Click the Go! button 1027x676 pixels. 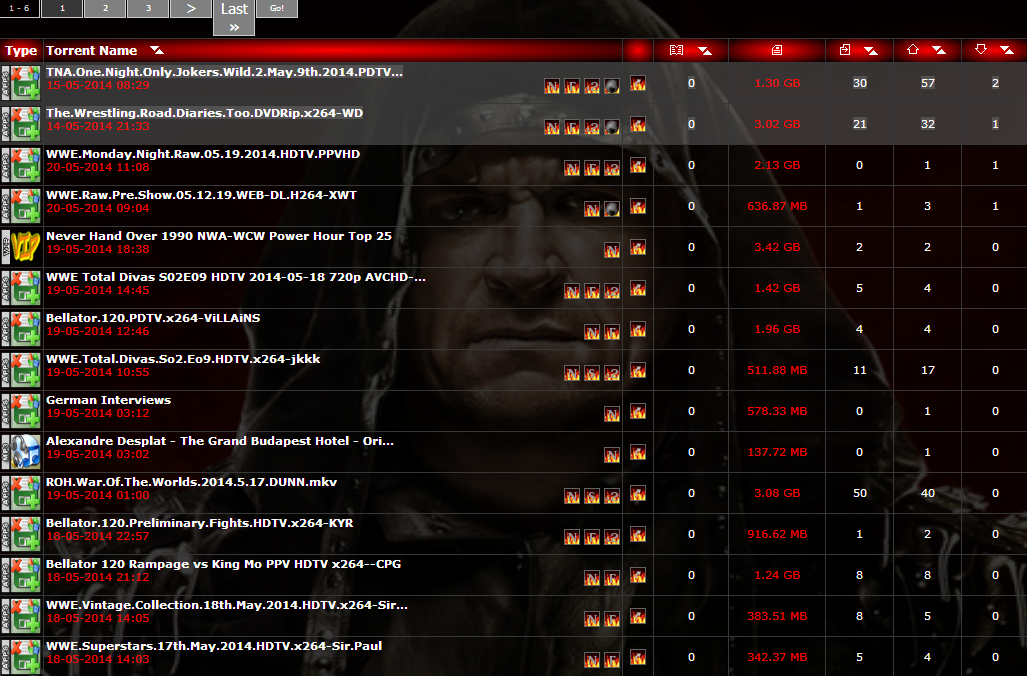click(x=276, y=9)
